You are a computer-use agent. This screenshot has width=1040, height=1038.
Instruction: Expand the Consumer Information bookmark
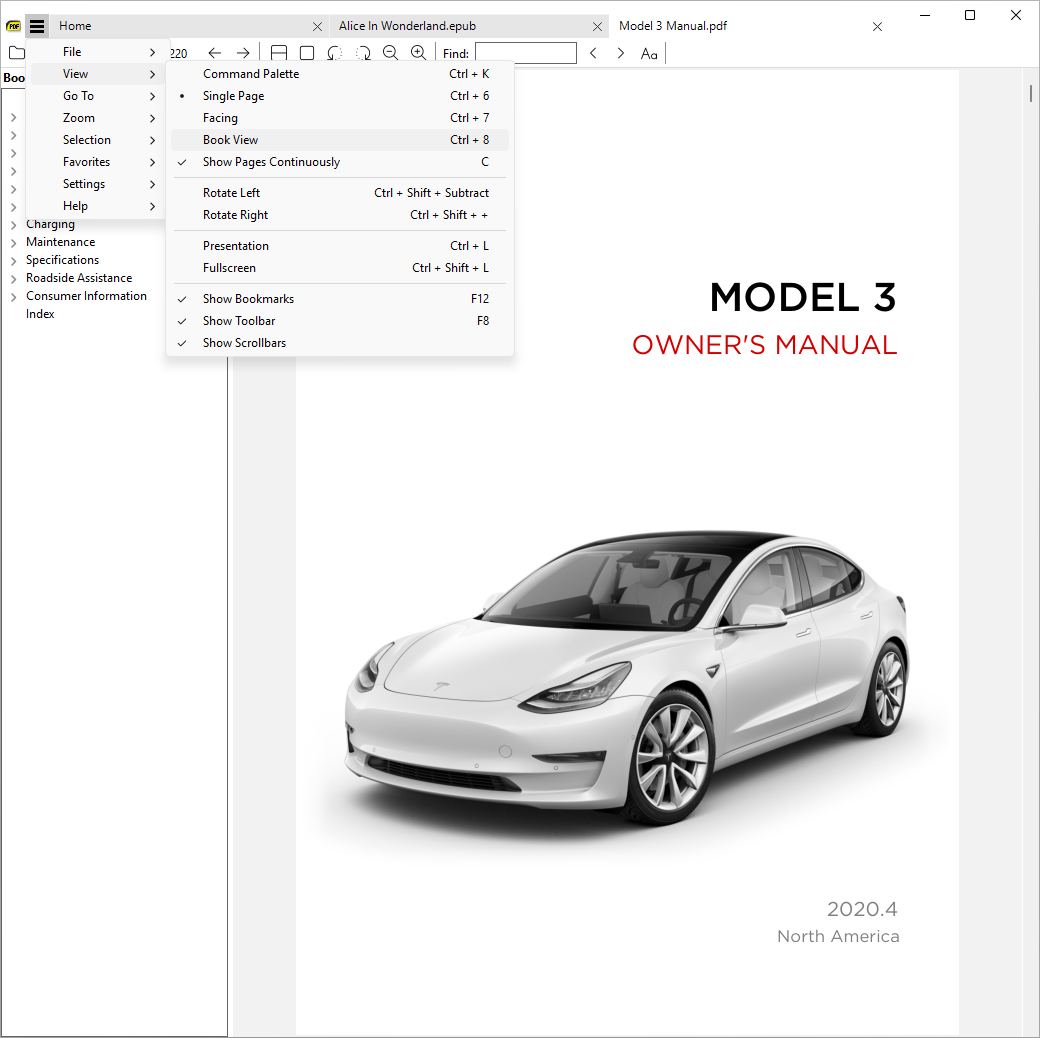tap(13, 296)
